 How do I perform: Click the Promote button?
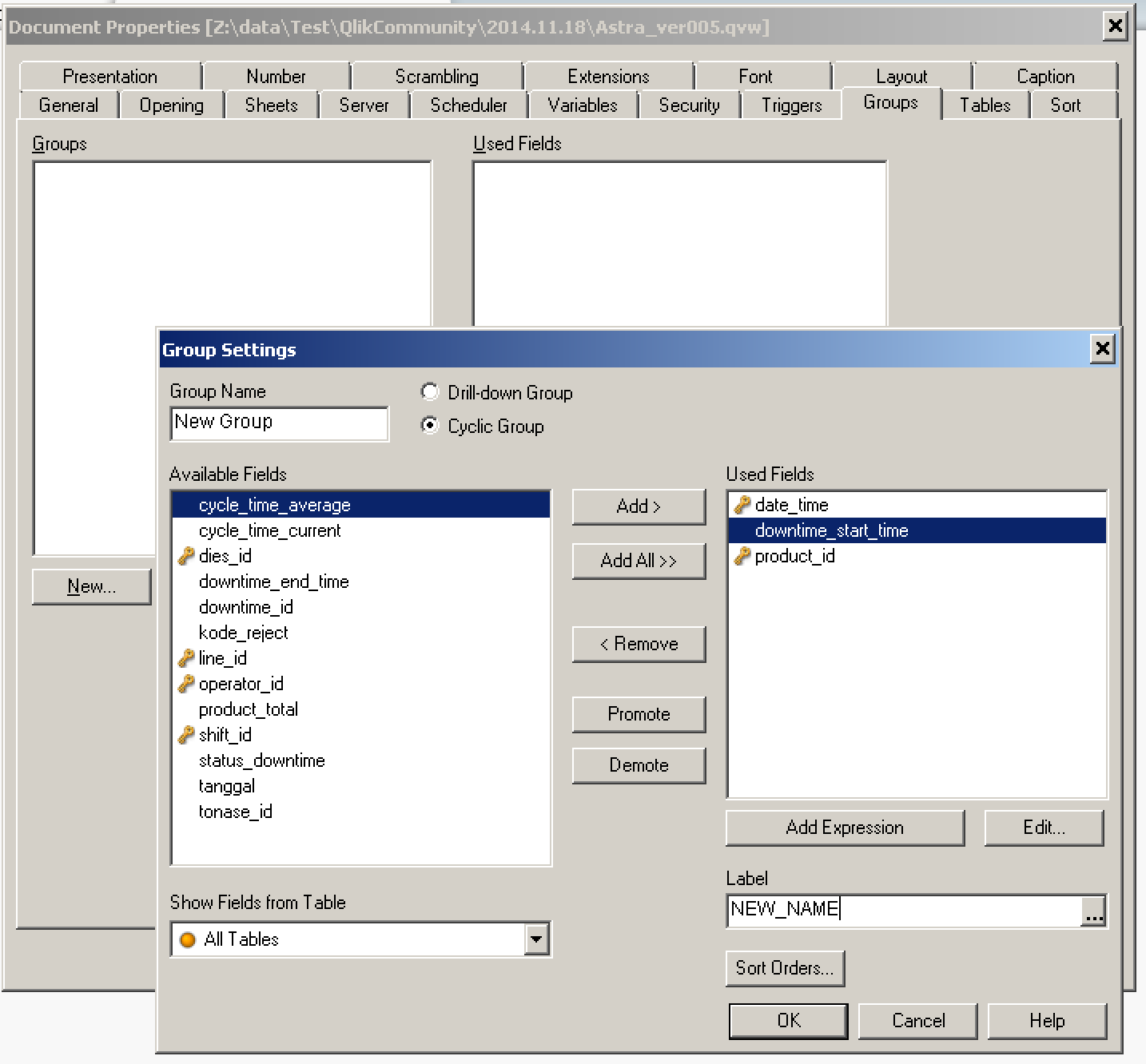[638, 714]
